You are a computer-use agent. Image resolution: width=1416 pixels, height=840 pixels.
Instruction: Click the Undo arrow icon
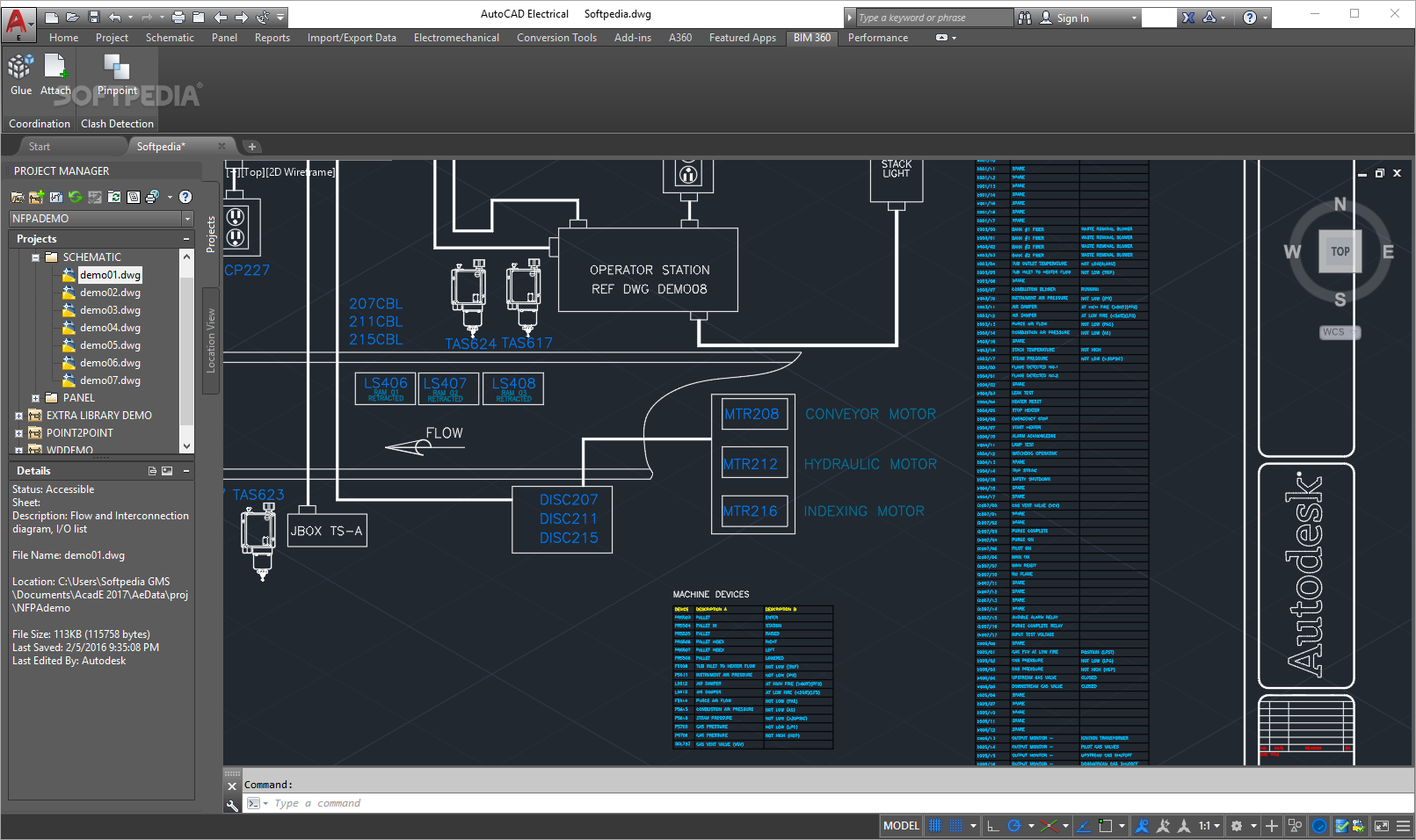[115, 18]
